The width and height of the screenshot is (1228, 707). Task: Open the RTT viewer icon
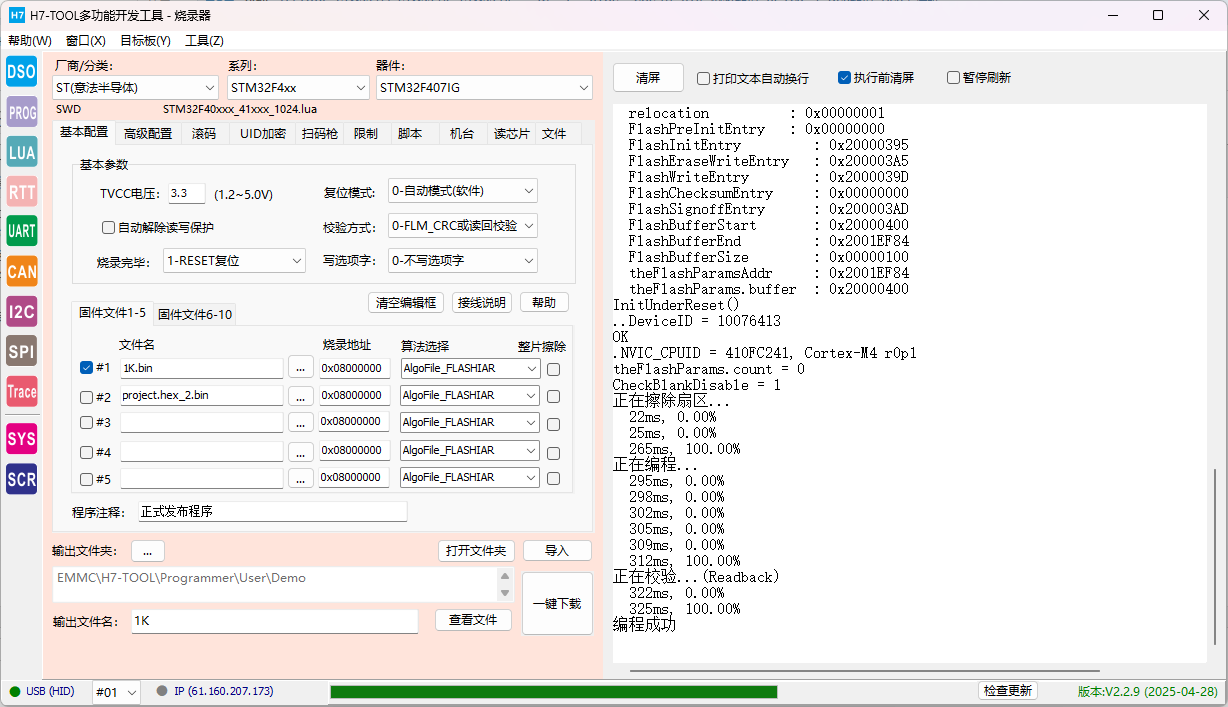coord(22,191)
